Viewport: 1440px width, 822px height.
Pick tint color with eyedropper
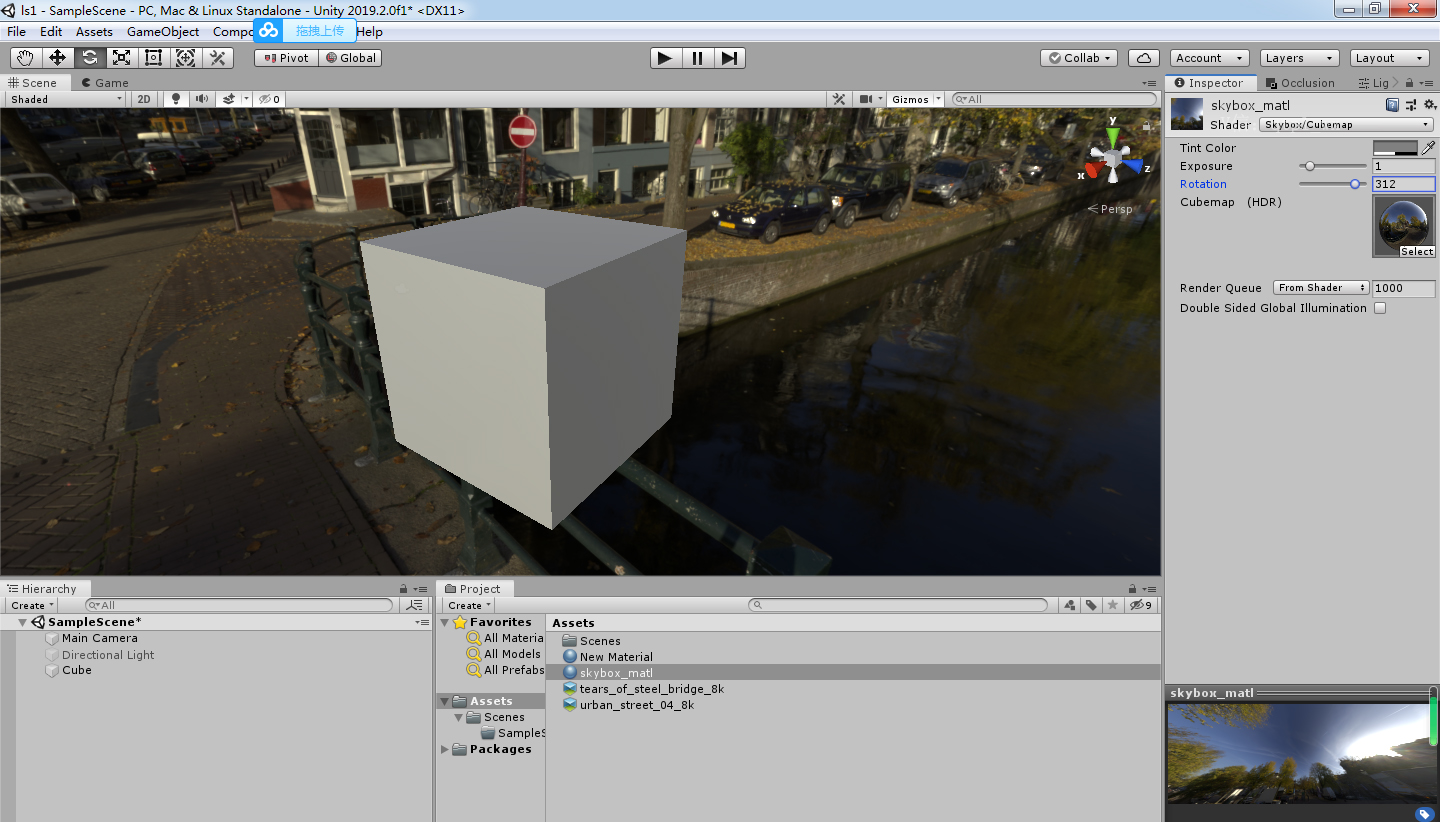(1428, 148)
